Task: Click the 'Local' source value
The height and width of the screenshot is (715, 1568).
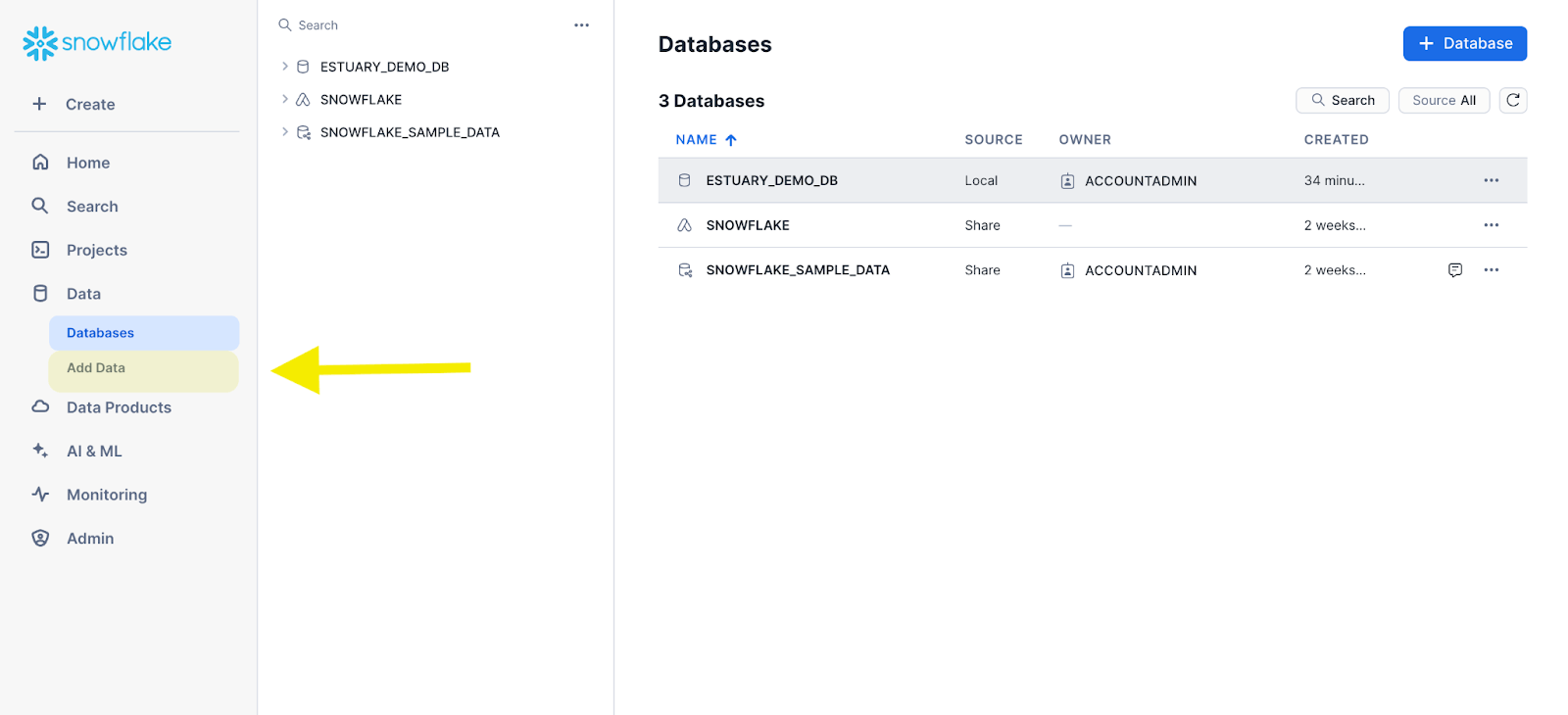Action: pyautogui.click(x=981, y=180)
